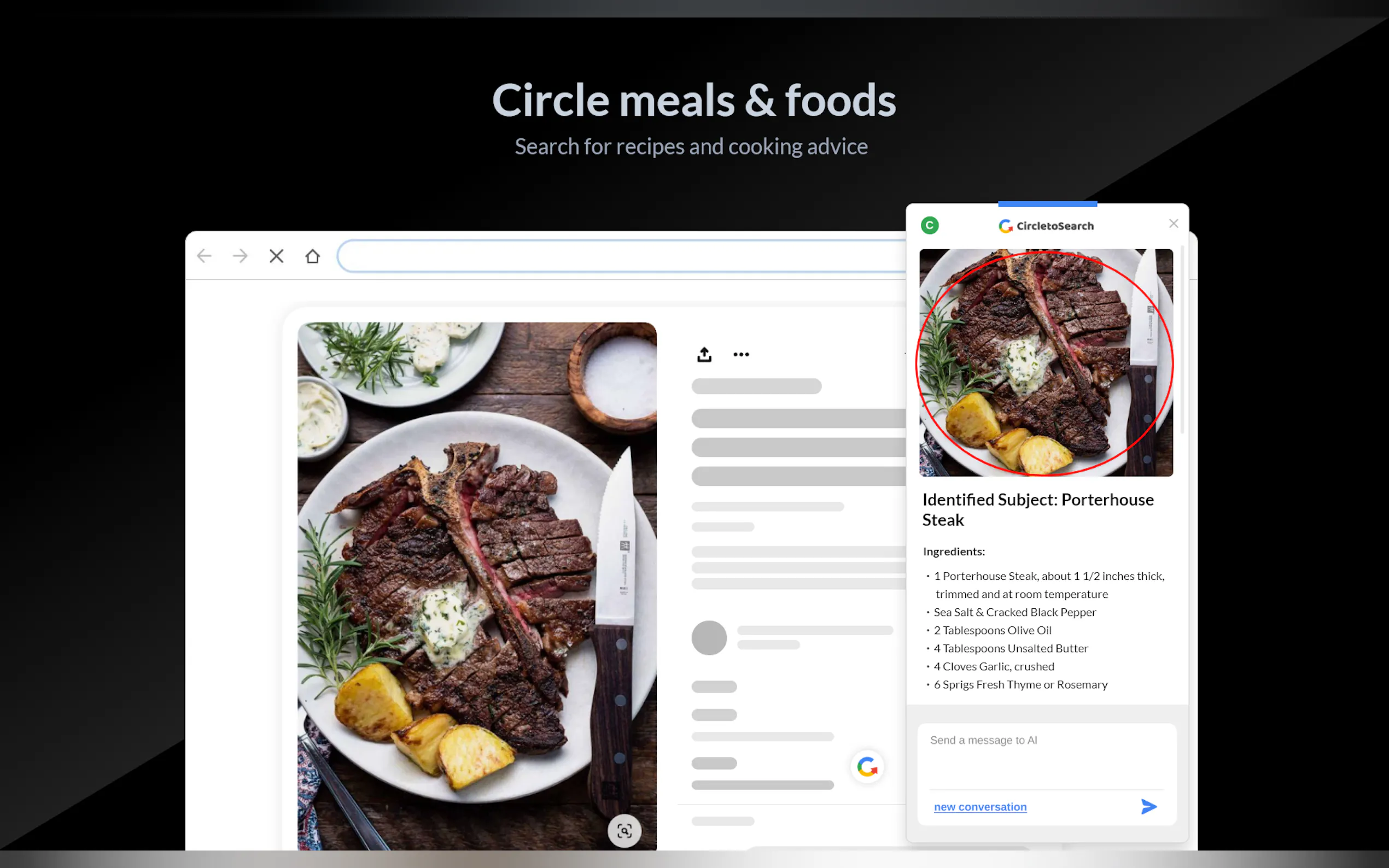Click the large porterhouse steak photo
The width and height of the screenshot is (1389, 868).
(x=477, y=585)
